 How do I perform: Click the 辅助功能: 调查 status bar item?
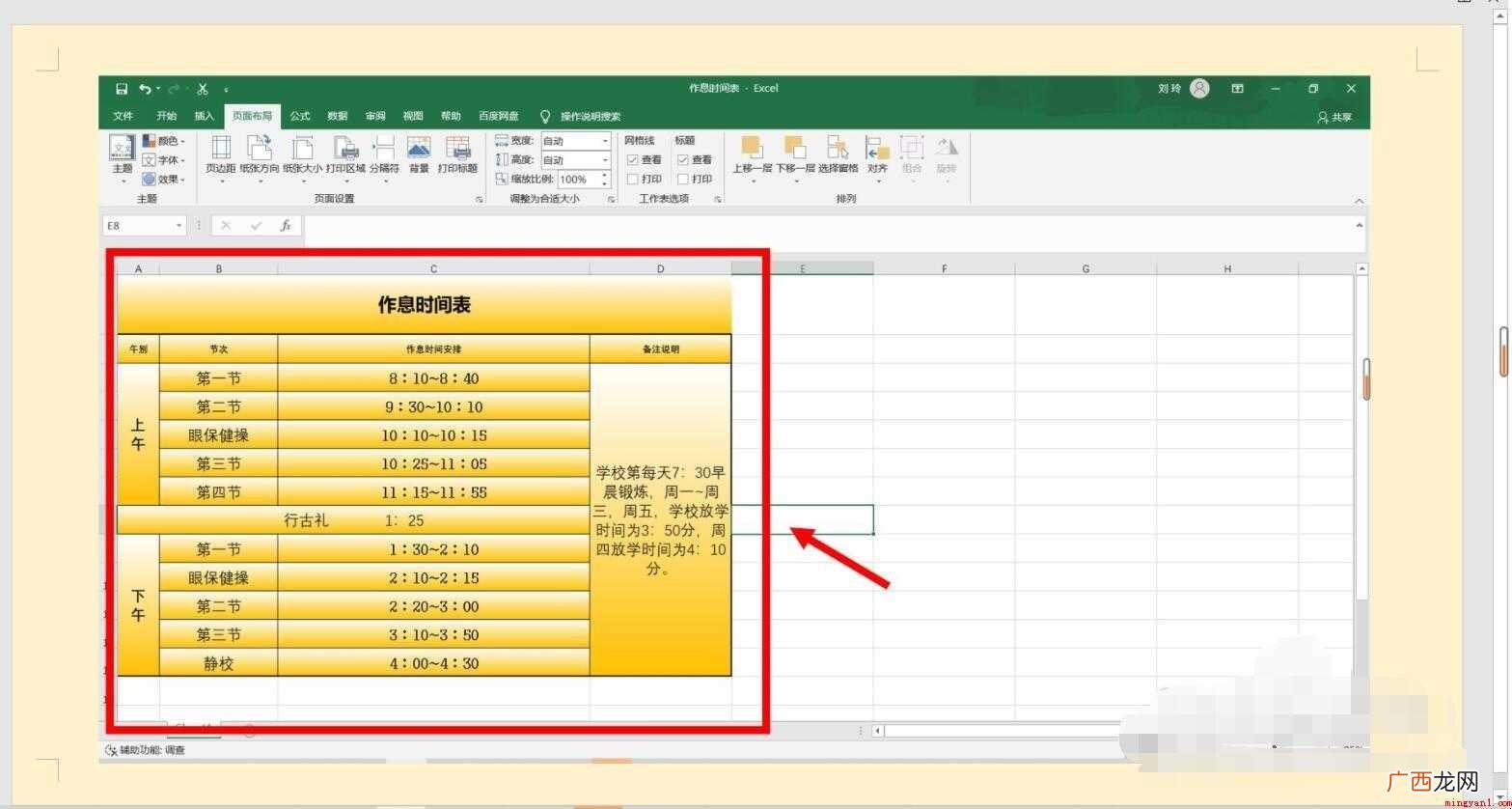[145, 750]
